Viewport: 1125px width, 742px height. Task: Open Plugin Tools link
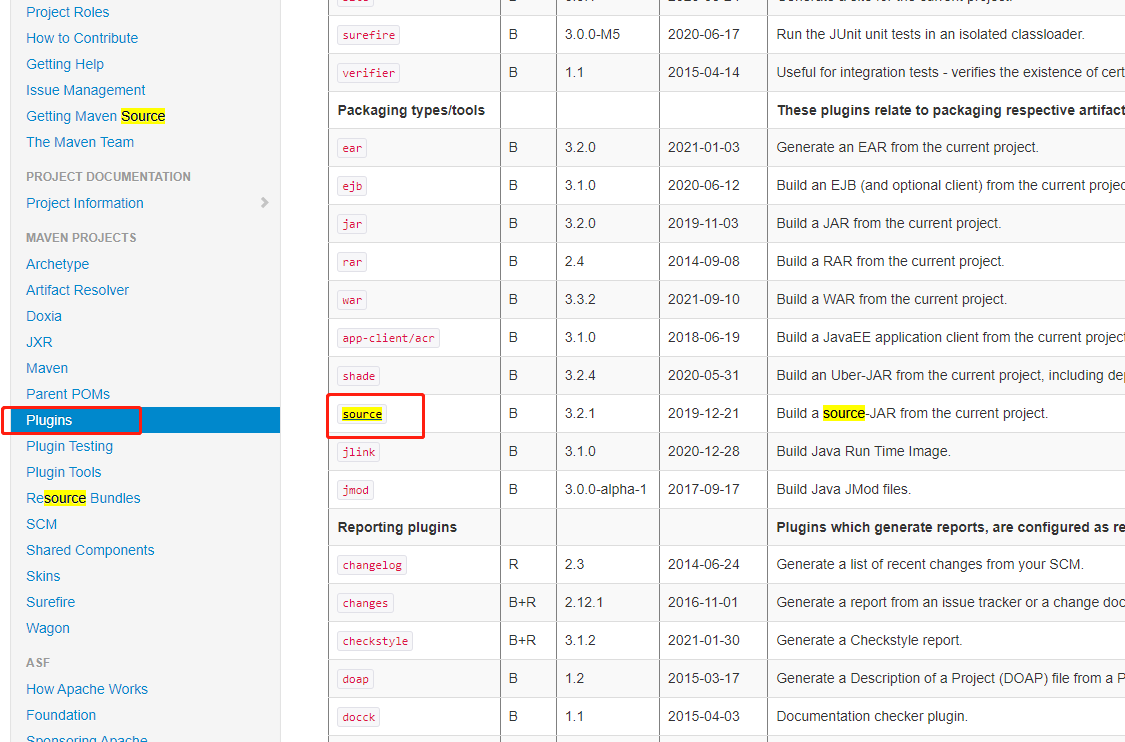[64, 472]
